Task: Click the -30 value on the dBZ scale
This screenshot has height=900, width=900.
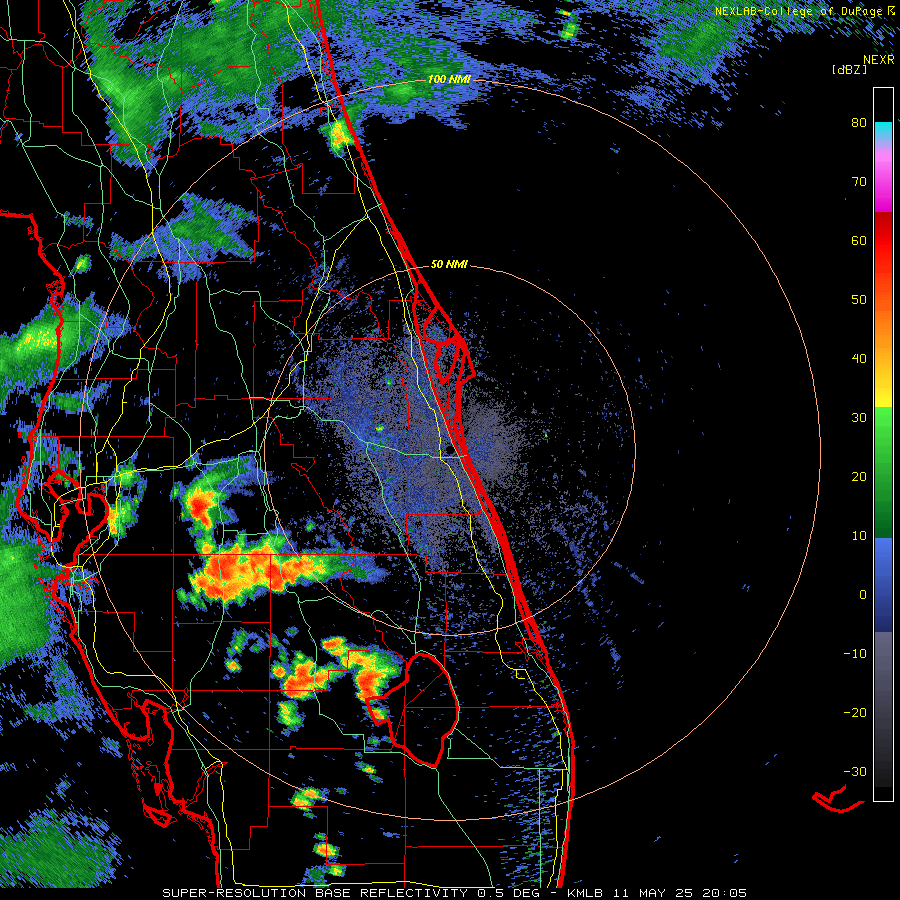Action: point(855,772)
